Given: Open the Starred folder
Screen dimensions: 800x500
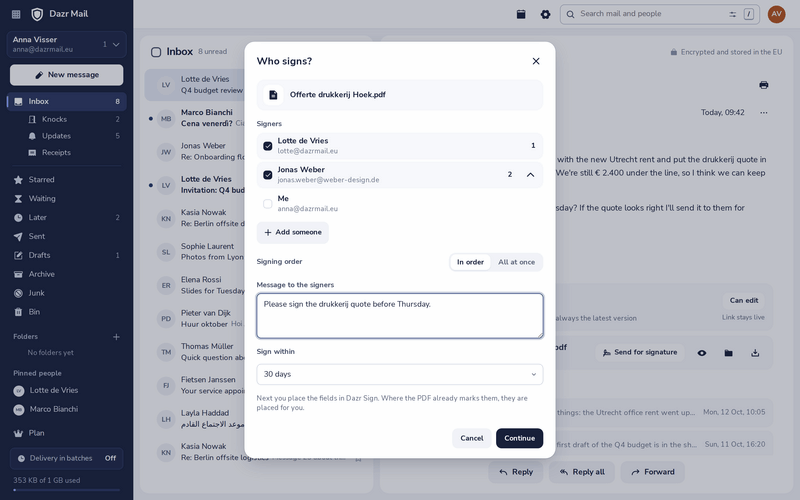Looking at the screenshot, I should click(x=66, y=180).
